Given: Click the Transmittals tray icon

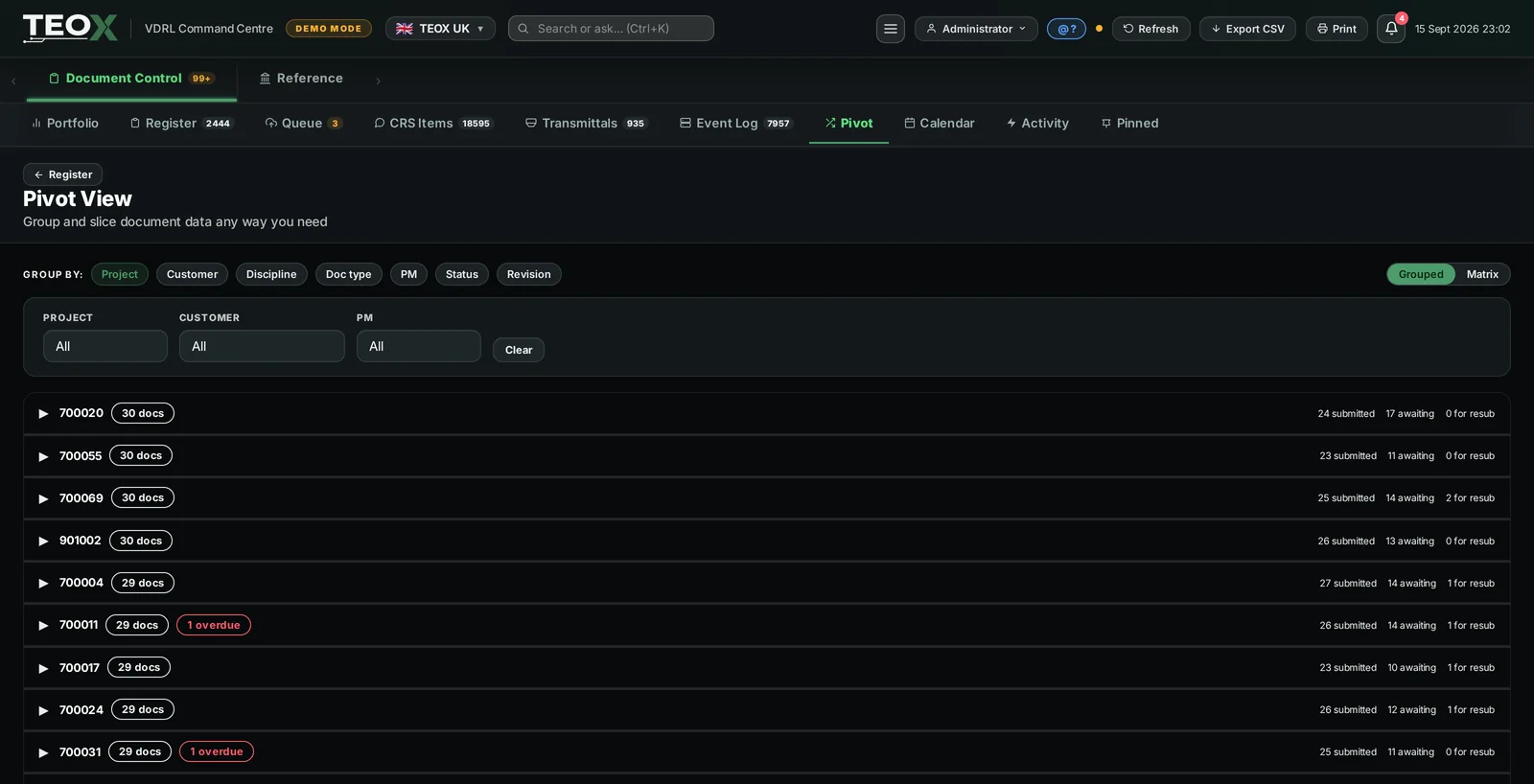Looking at the screenshot, I should click(531, 124).
